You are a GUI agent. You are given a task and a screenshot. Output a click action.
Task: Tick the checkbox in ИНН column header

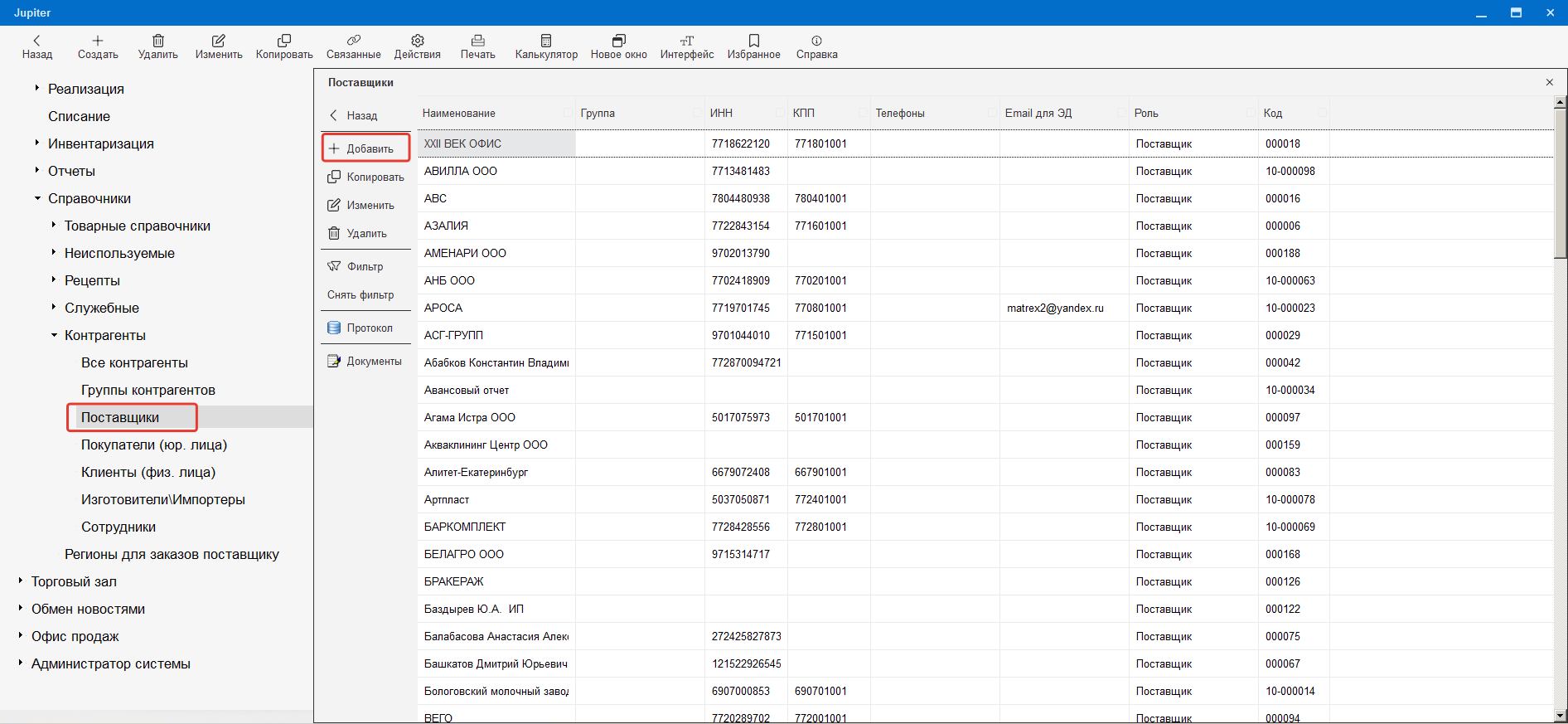pyautogui.click(x=781, y=113)
